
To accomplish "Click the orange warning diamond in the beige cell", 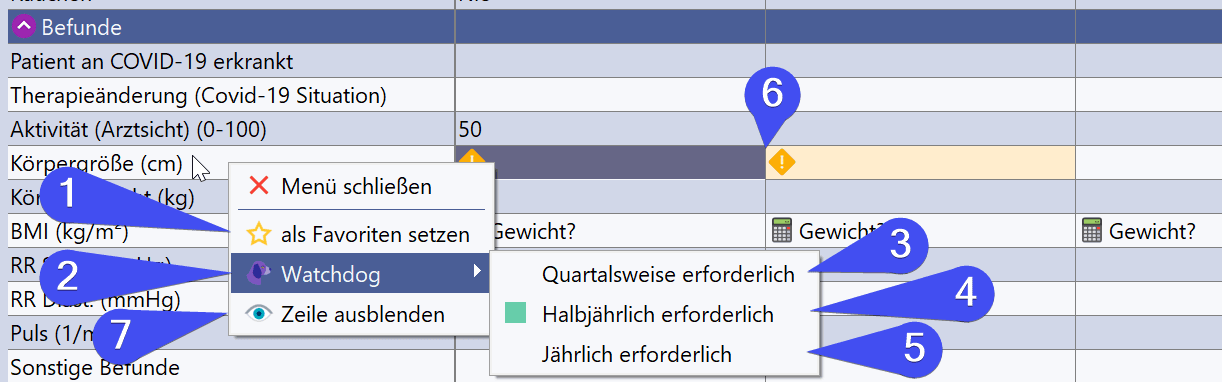I will click(x=782, y=162).
